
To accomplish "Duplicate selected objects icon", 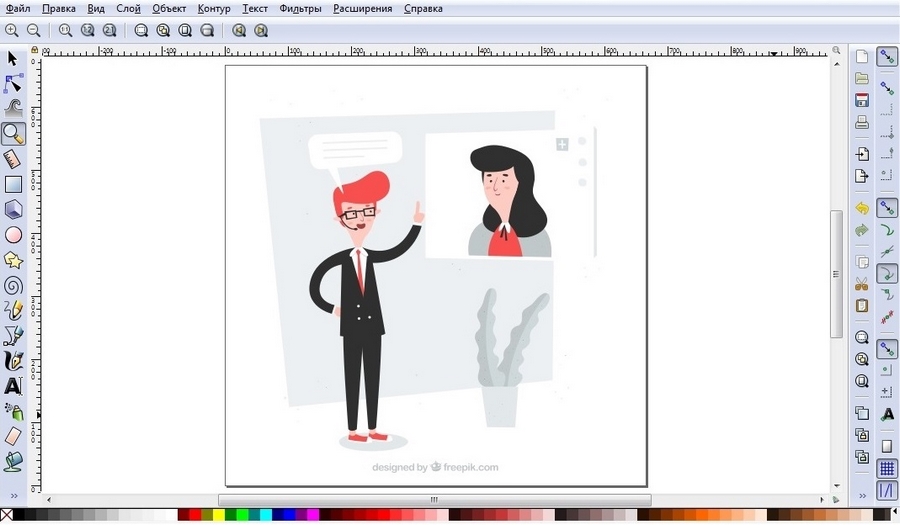I will 862,413.
